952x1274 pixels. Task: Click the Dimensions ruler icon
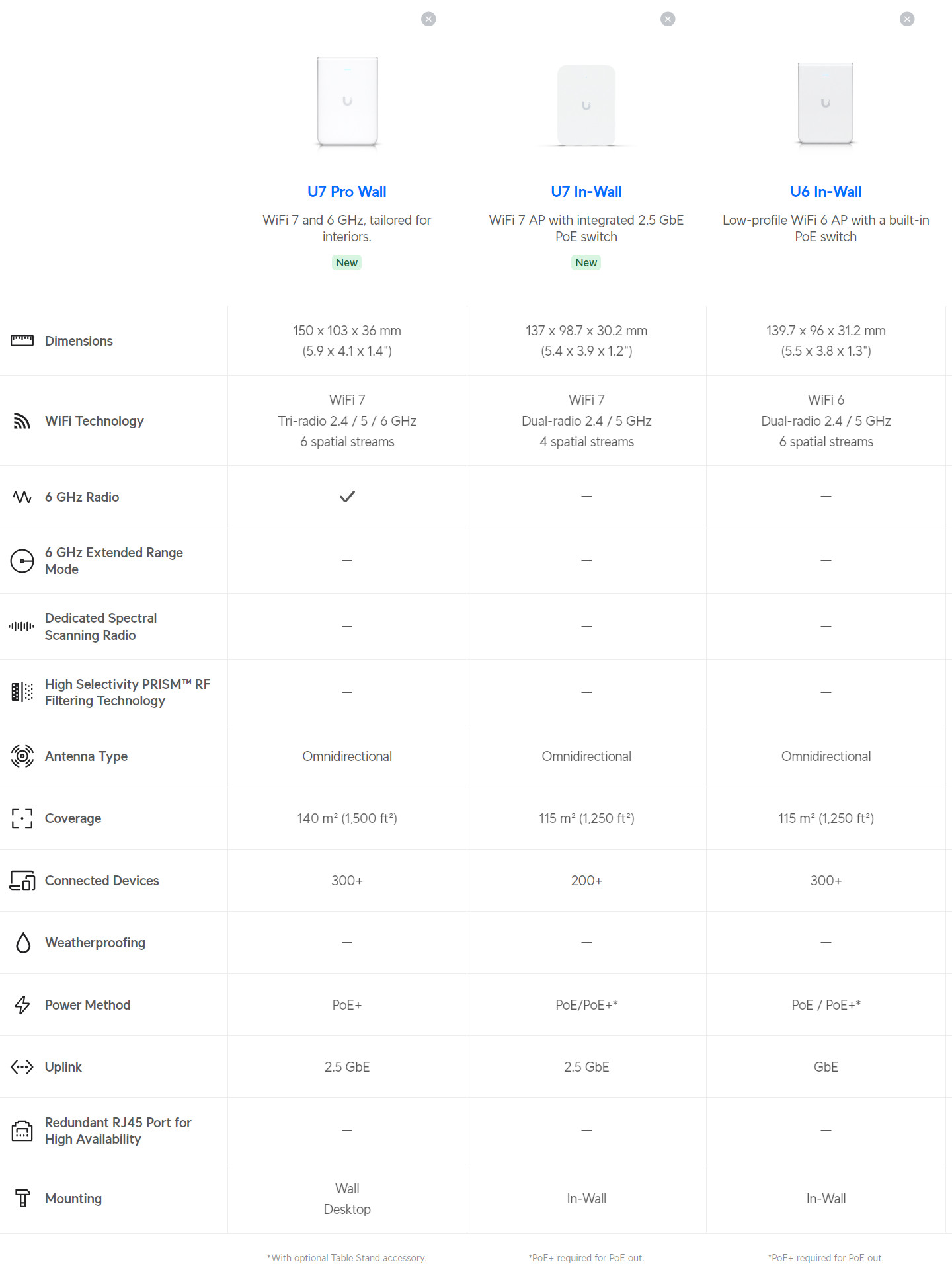click(x=22, y=340)
